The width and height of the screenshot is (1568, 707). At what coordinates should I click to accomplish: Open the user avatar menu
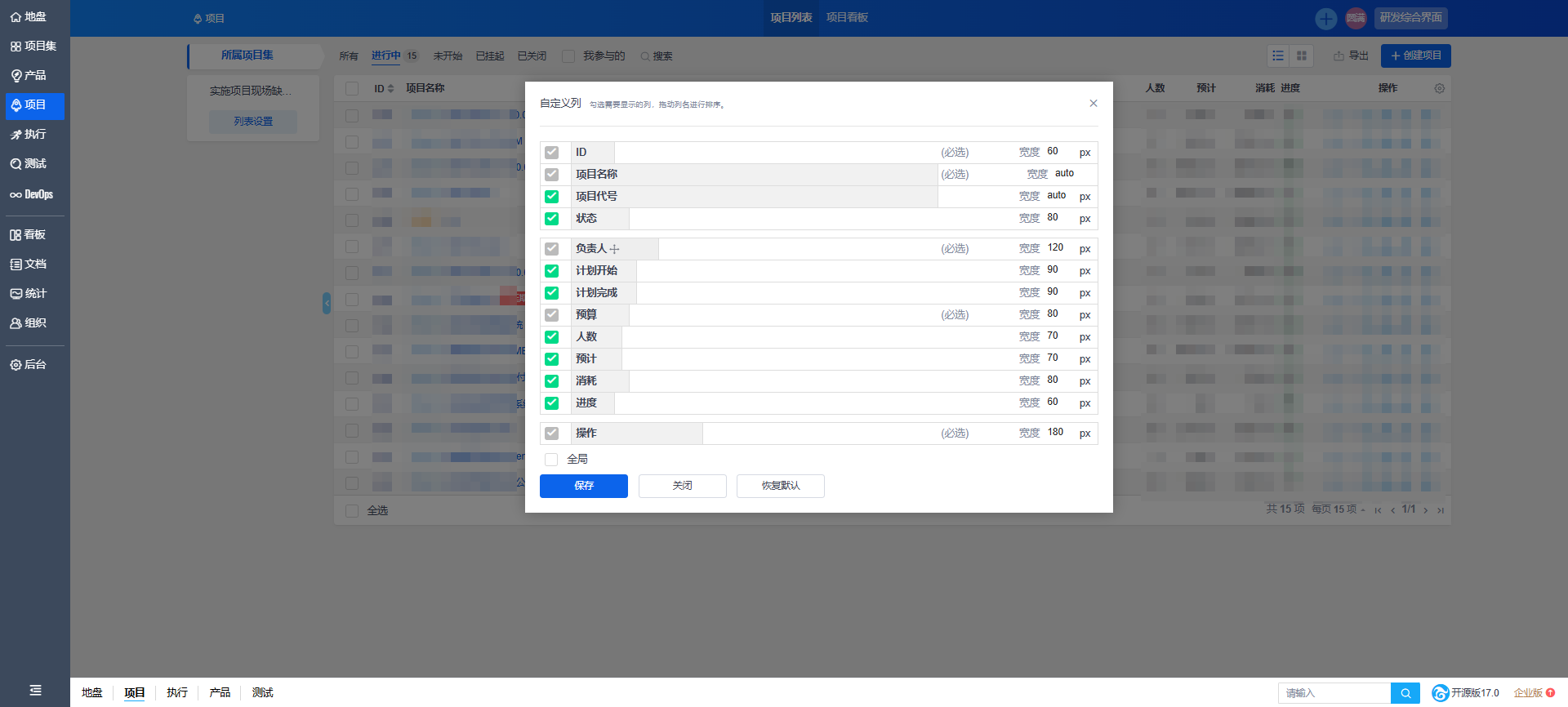(1356, 18)
